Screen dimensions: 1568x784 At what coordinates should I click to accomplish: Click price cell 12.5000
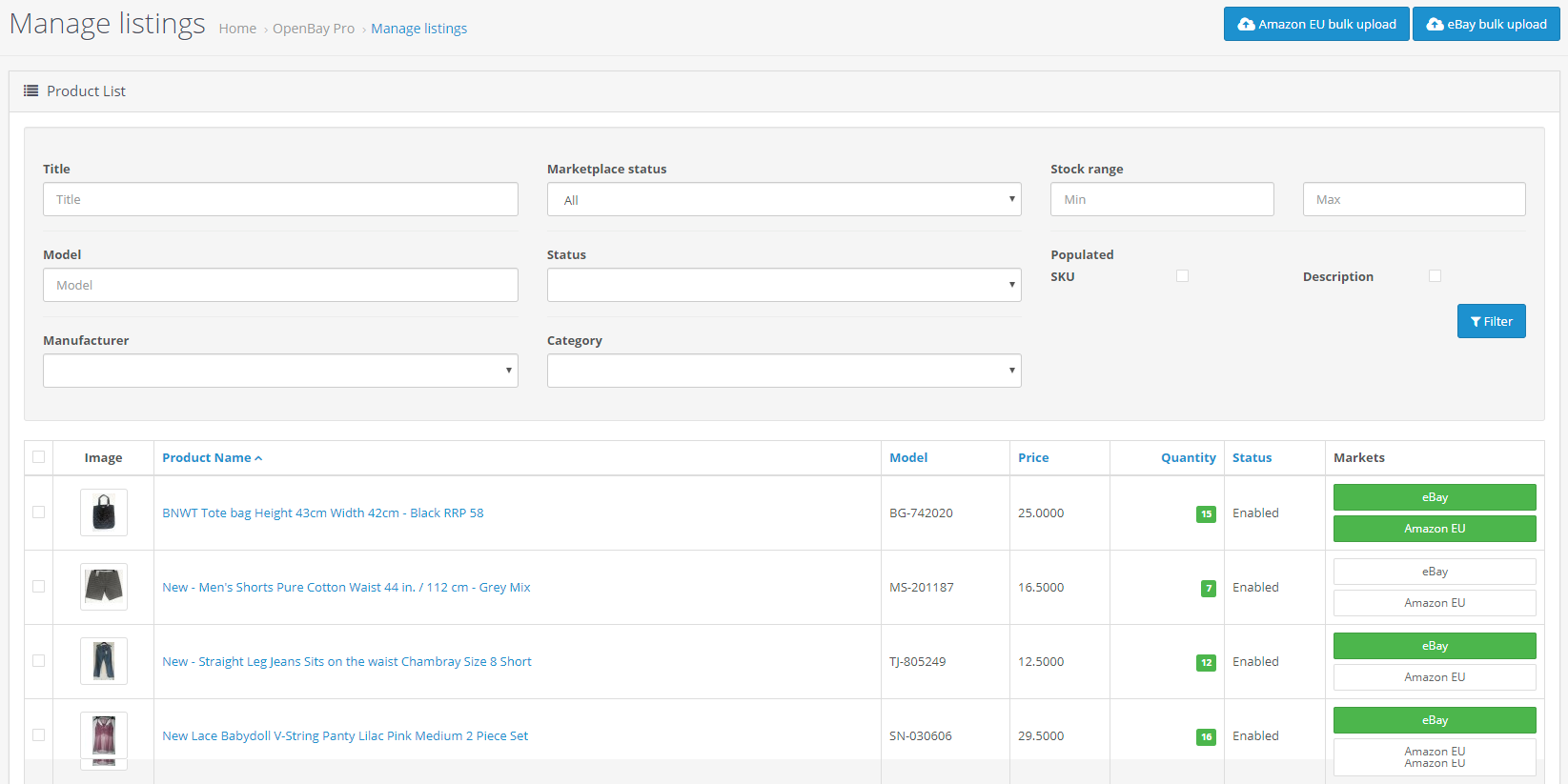1041,661
